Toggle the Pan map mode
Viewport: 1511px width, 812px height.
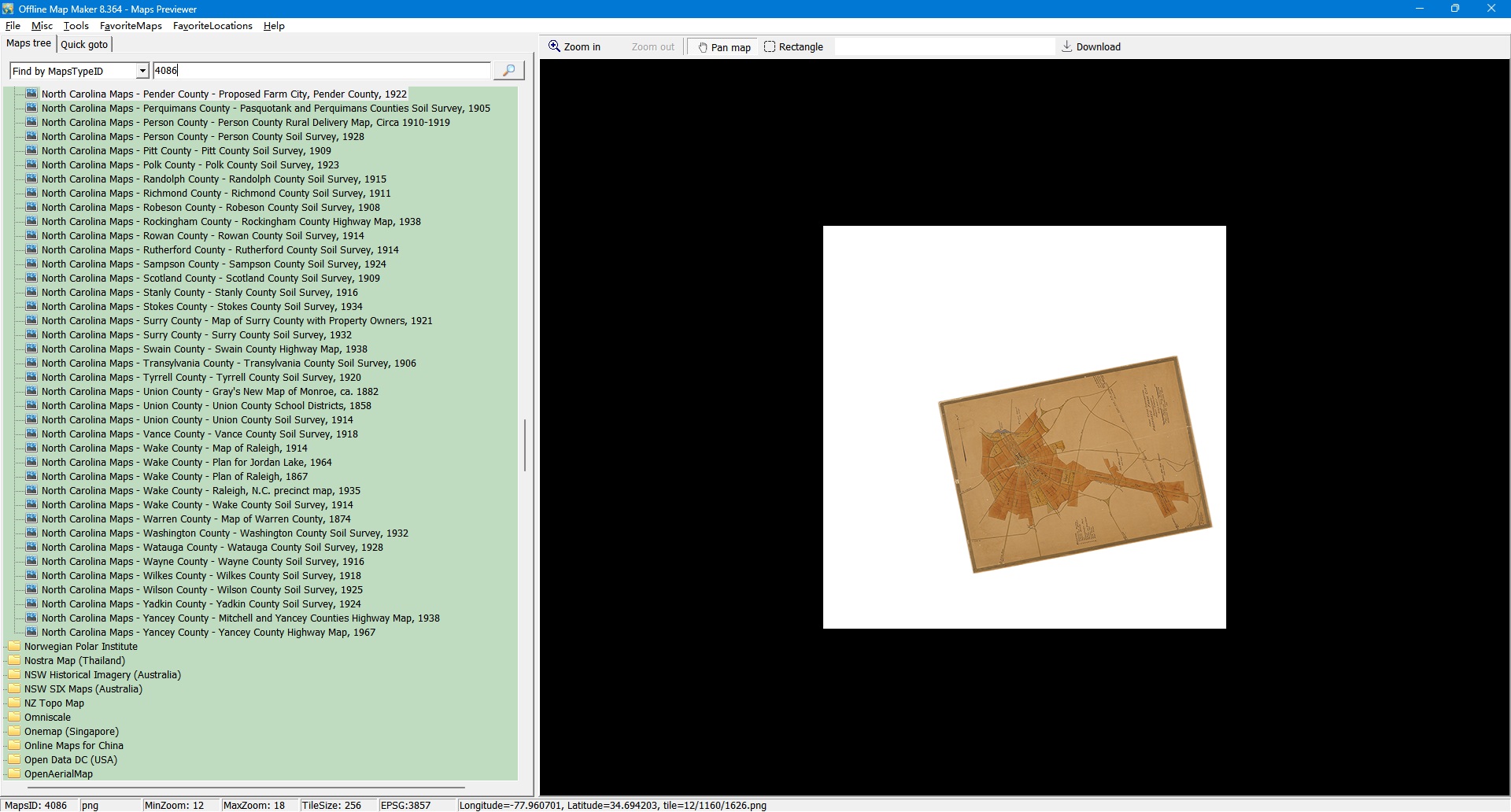pyautogui.click(x=723, y=47)
